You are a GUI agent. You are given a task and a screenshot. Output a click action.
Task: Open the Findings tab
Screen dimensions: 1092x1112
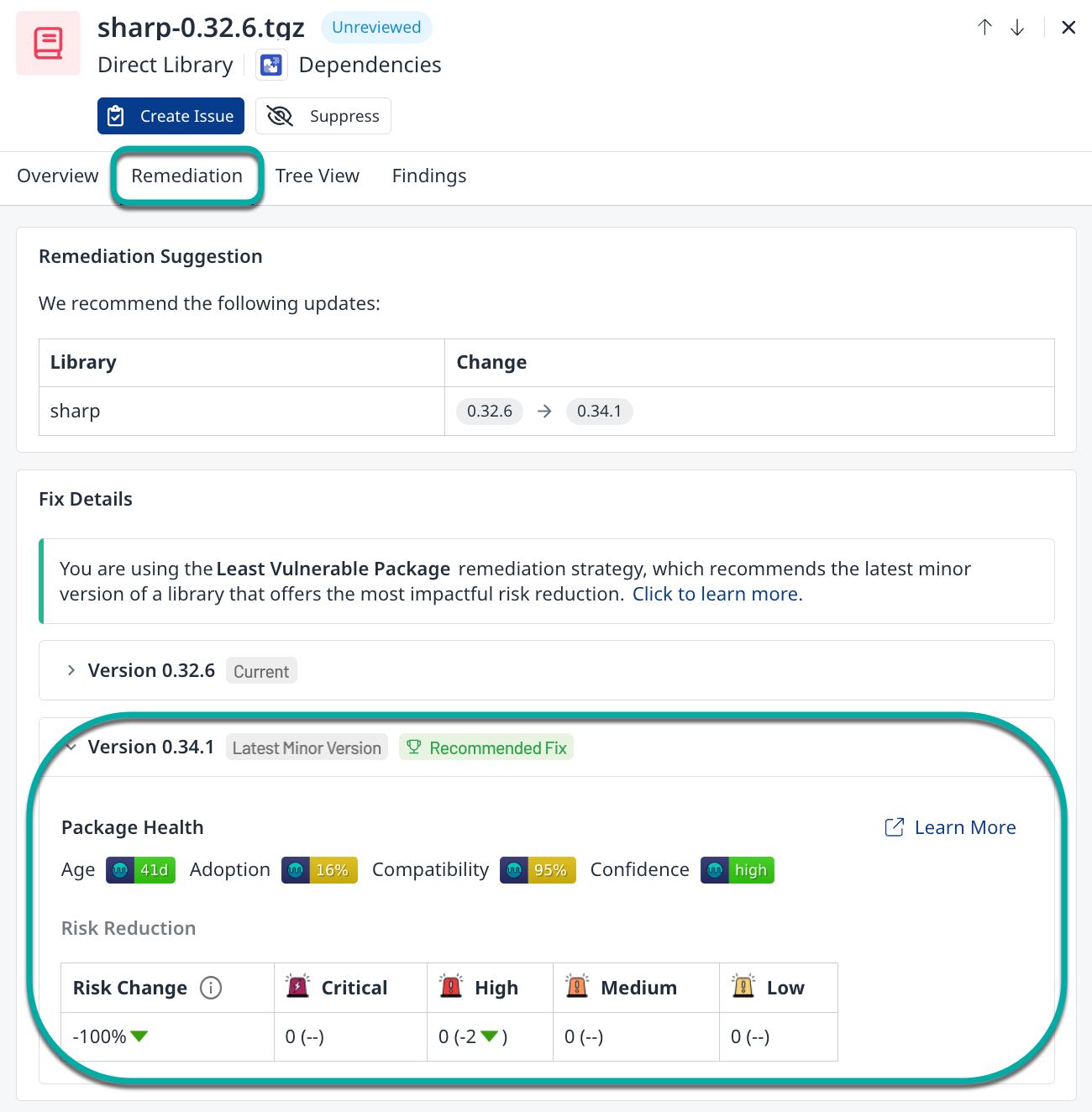429,176
